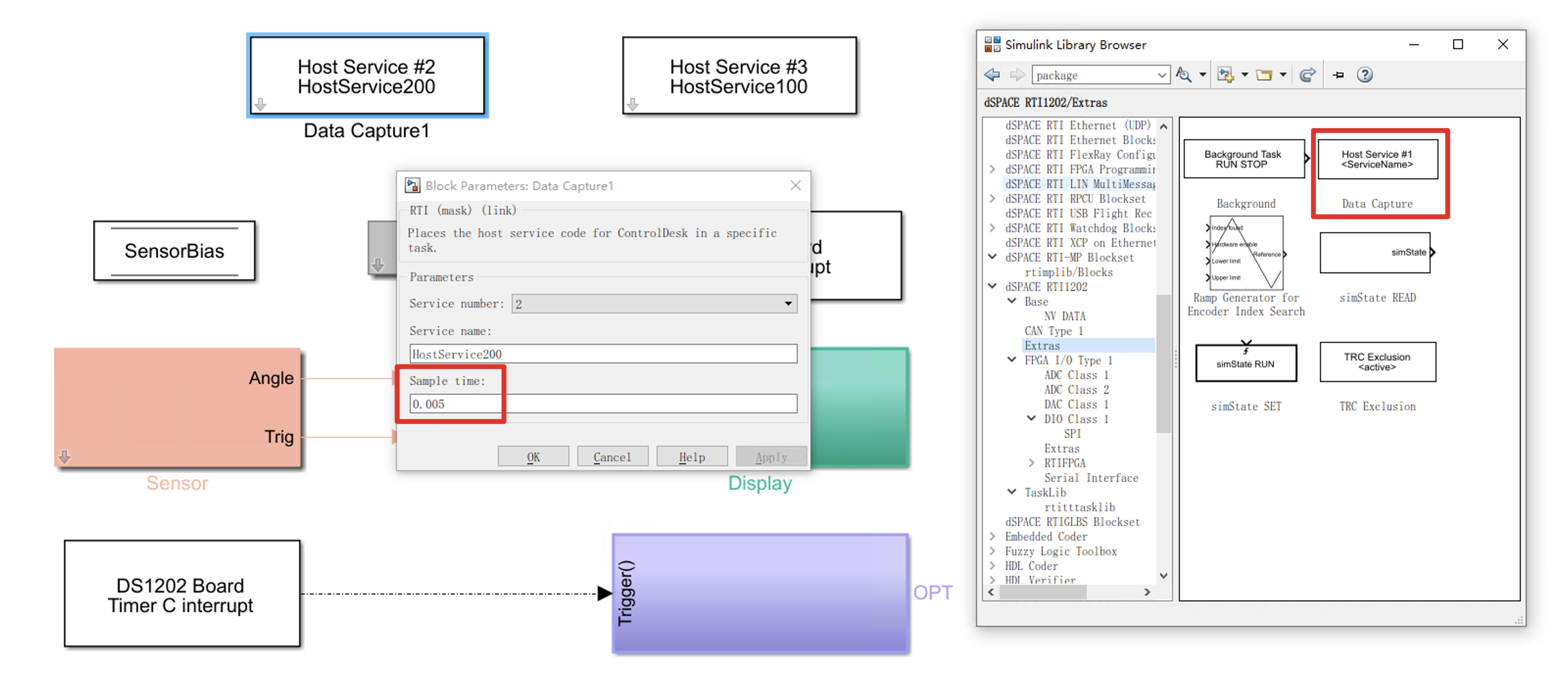Viewport: 1568px width, 675px height.
Task: Click the open folder icon in toolbar
Action: click(1264, 75)
